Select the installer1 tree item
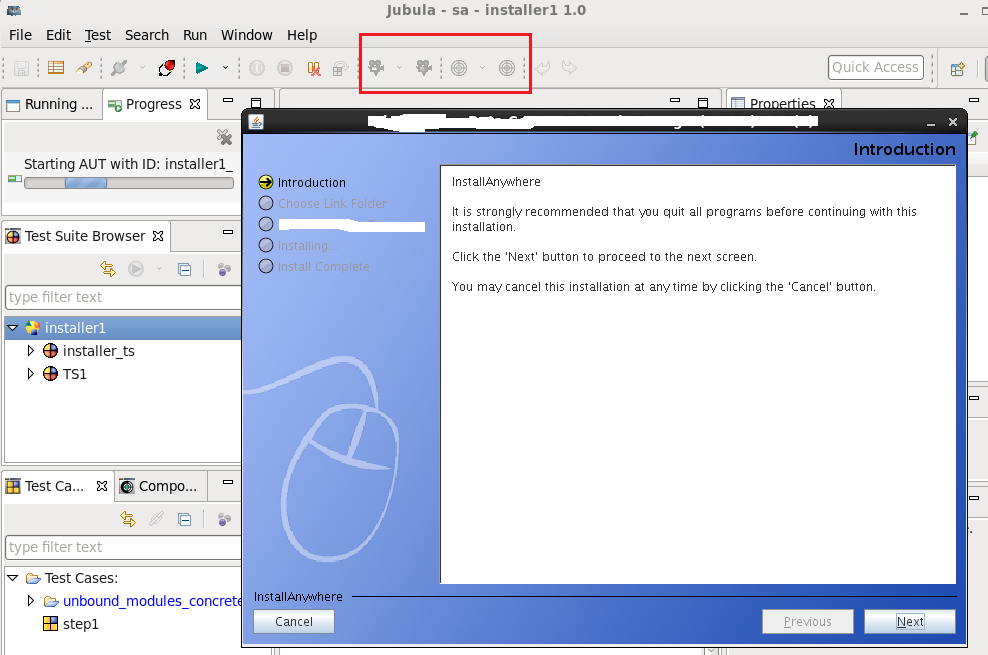988x655 pixels. (x=75, y=328)
